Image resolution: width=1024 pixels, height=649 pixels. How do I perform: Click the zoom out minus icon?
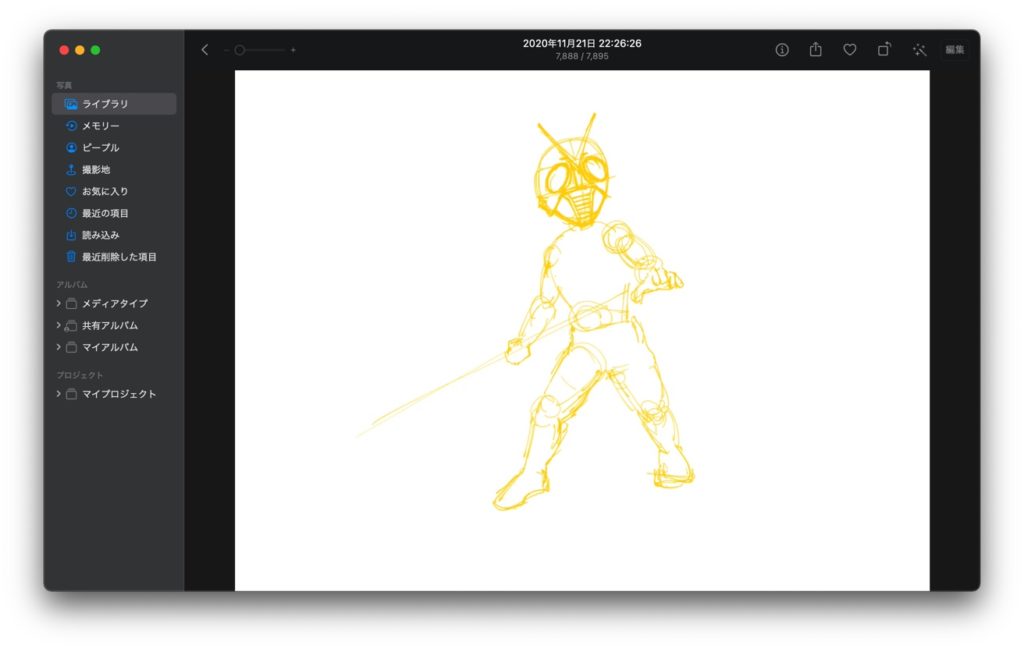226,50
